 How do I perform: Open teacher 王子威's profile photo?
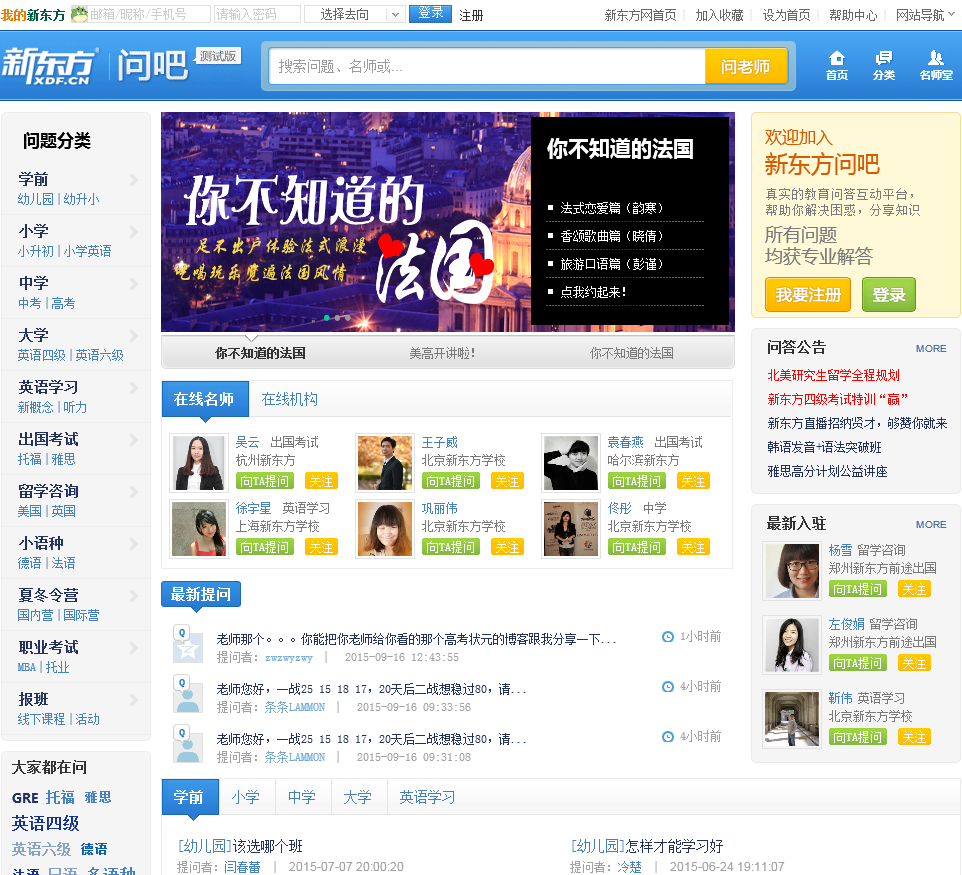click(x=385, y=463)
